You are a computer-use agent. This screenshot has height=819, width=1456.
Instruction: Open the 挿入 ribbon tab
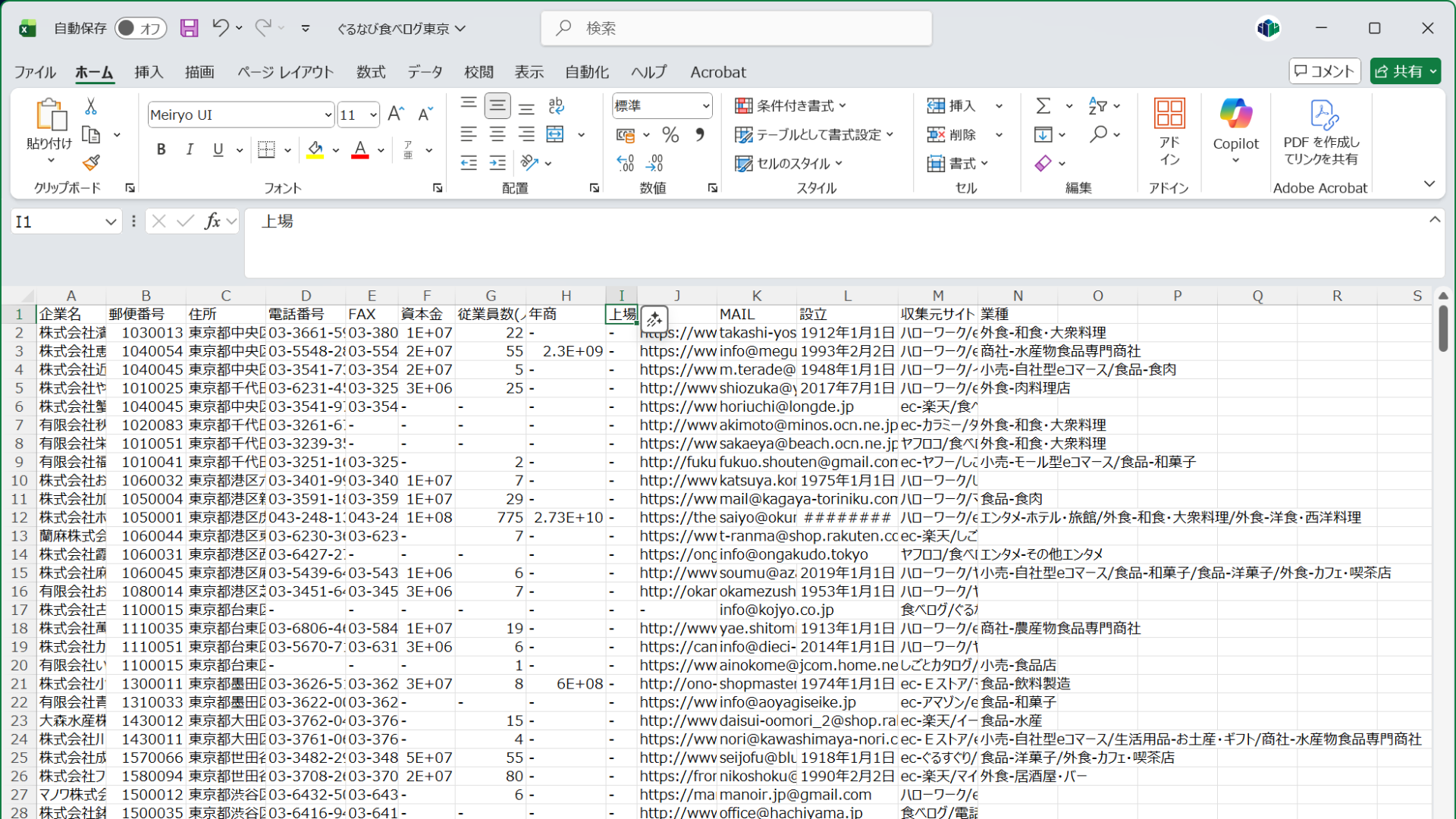coord(149,72)
